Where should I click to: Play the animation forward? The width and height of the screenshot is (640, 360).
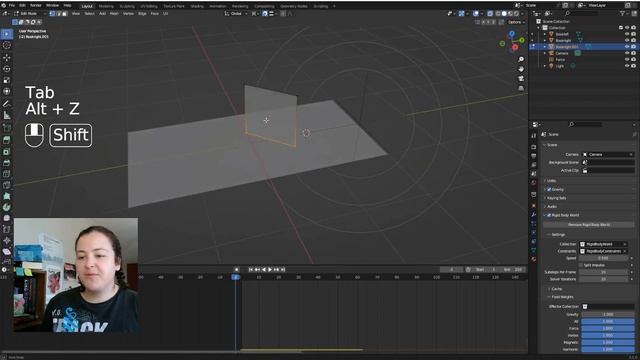tap(270, 269)
